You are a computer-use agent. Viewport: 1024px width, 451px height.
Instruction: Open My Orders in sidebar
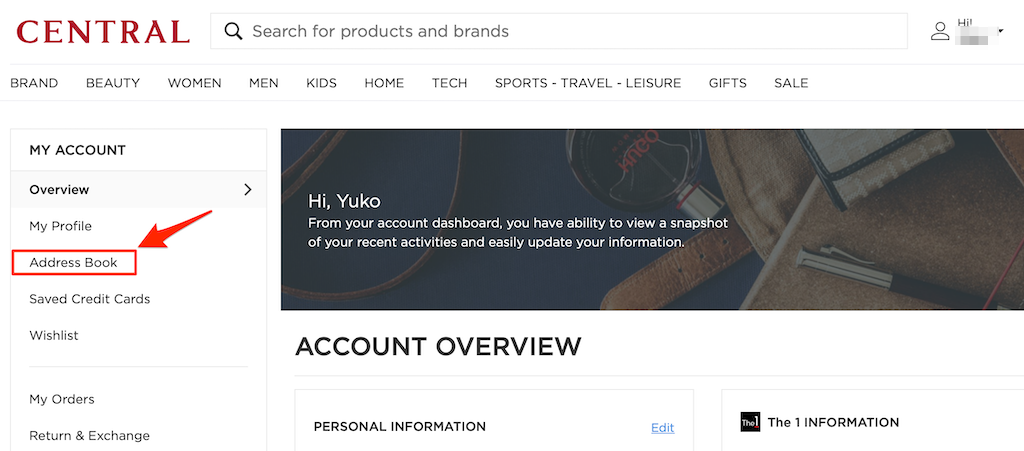(62, 399)
